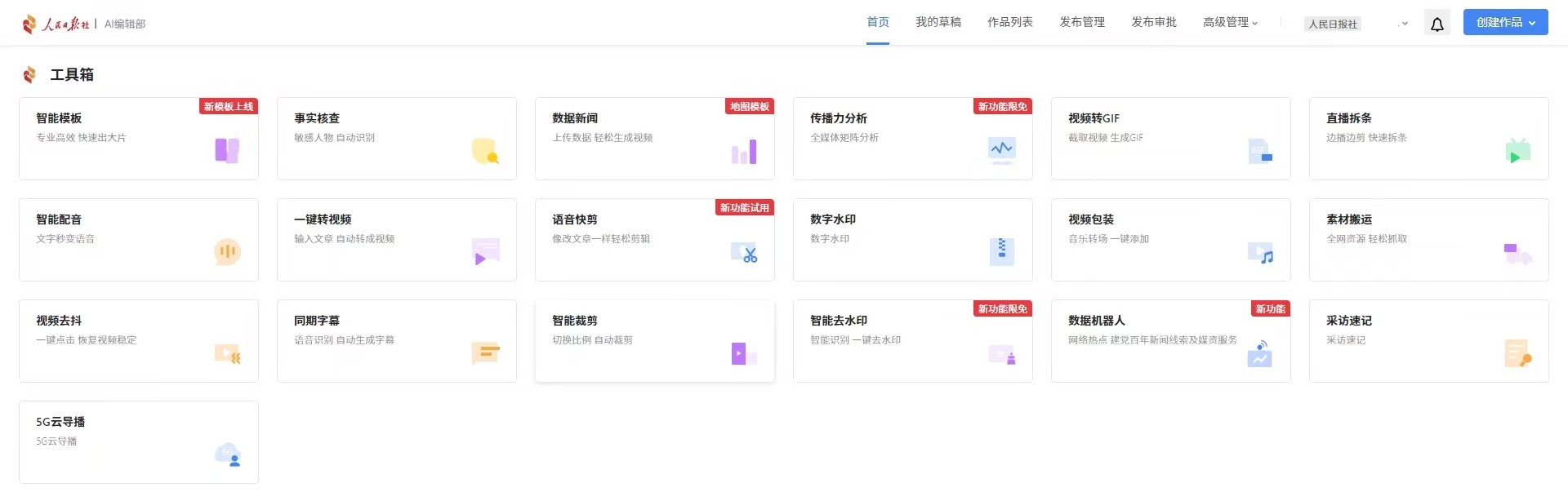
Task: Click the 数据机器人 chart icon
Action: pyautogui.click(x=1259, y=354)
